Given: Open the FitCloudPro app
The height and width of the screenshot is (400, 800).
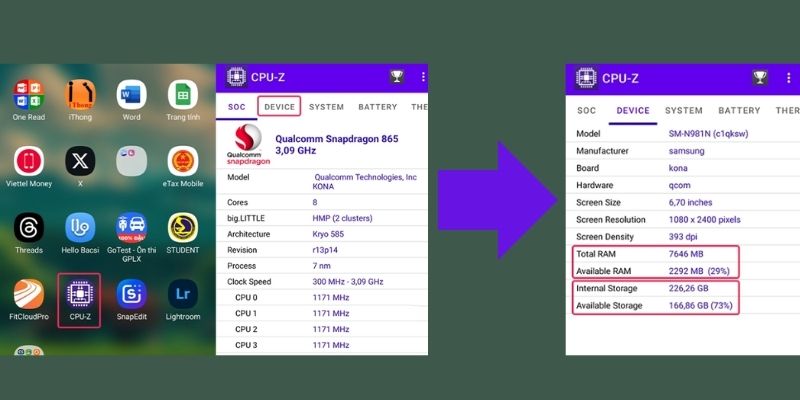Looking at the screenshot, I should [x=29, y=294].
